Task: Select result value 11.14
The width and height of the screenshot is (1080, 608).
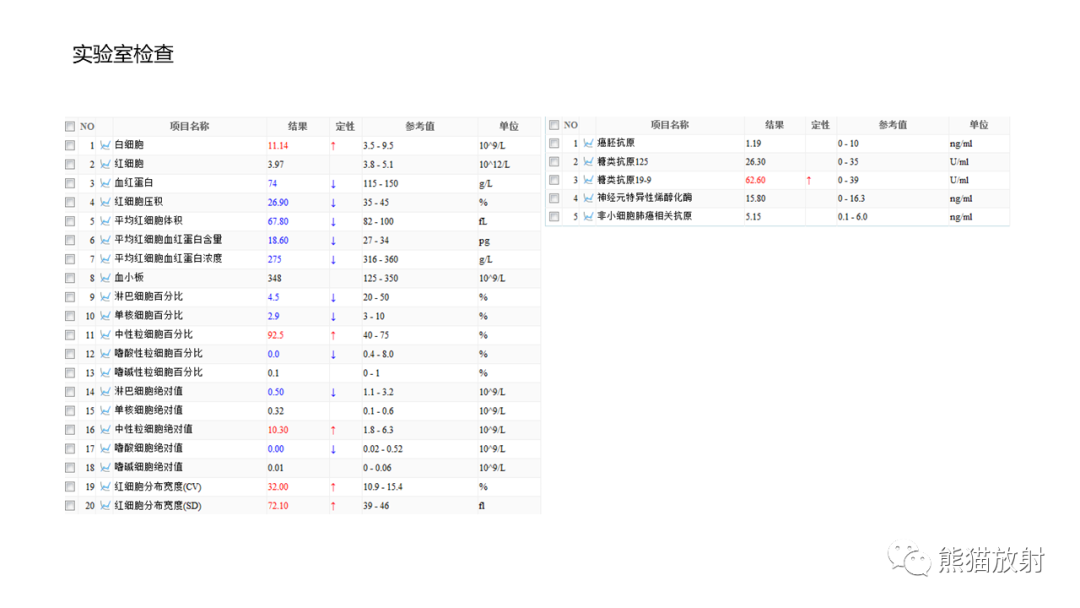Action: [x=278, y=146]
